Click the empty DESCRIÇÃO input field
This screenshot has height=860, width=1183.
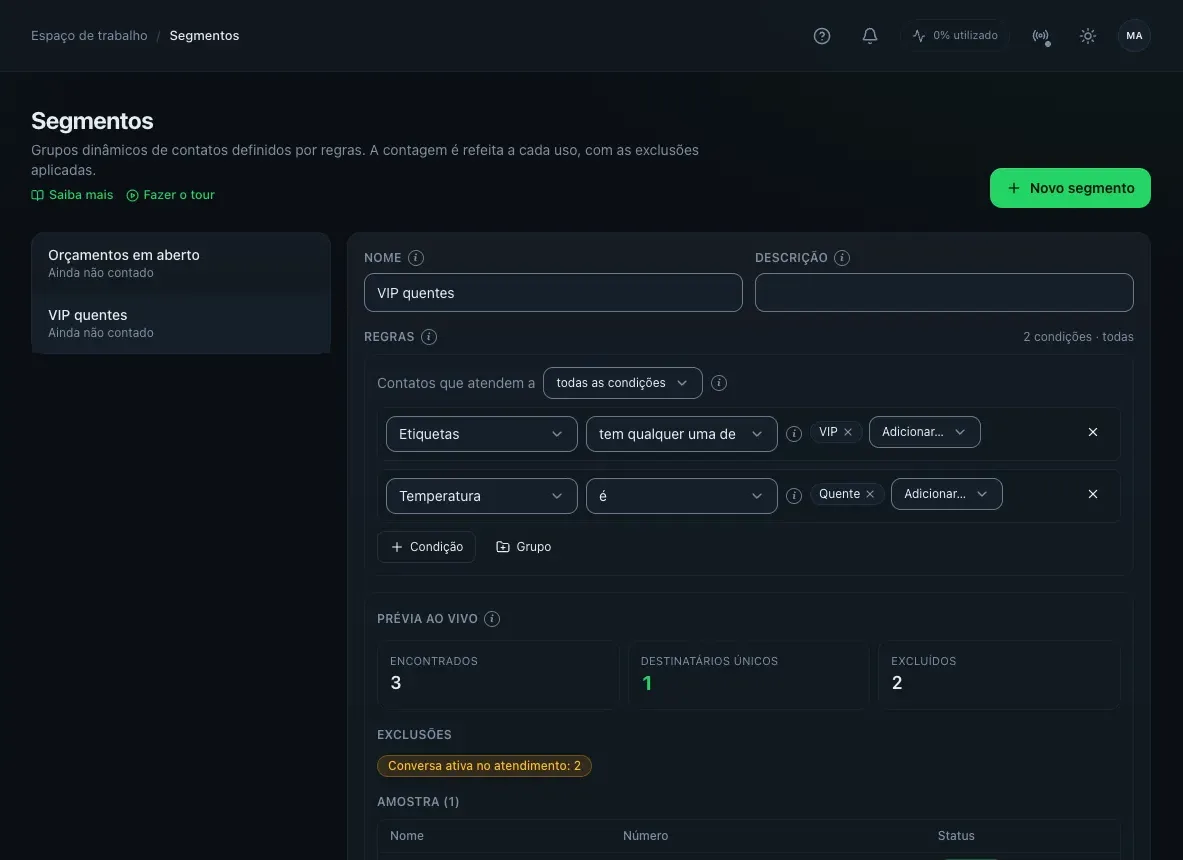click(x=944, y=293)
